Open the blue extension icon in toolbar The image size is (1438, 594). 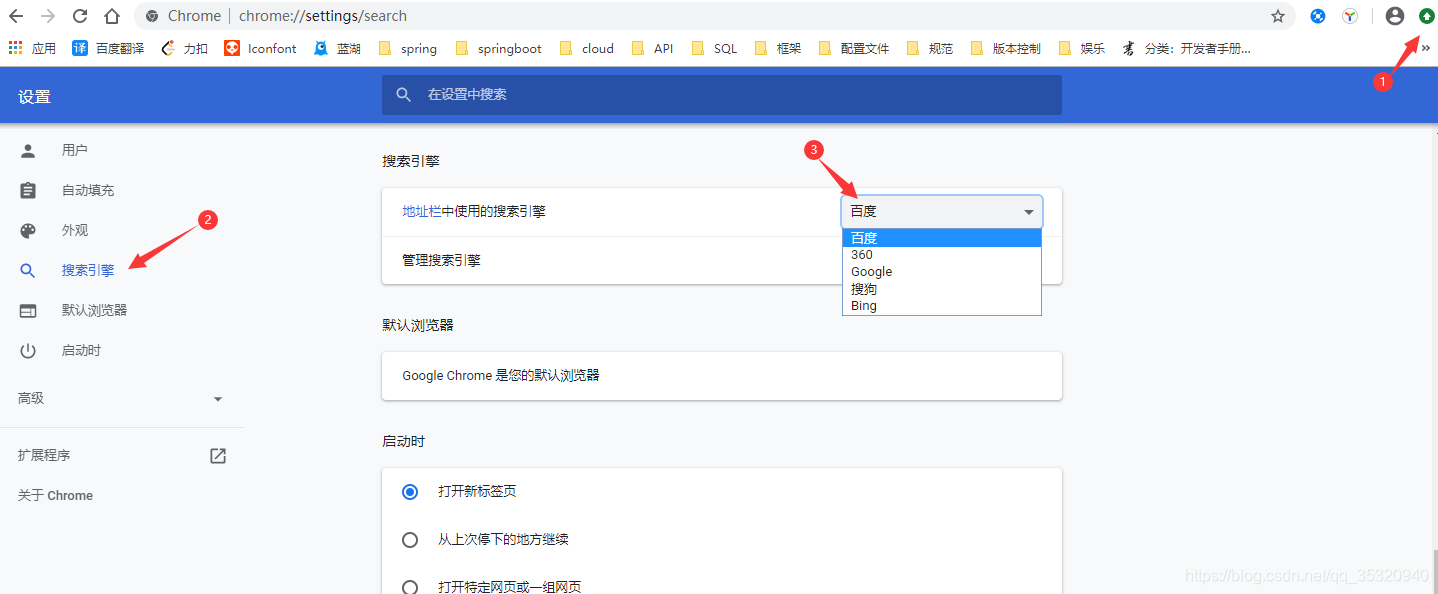pos(1318,16)
